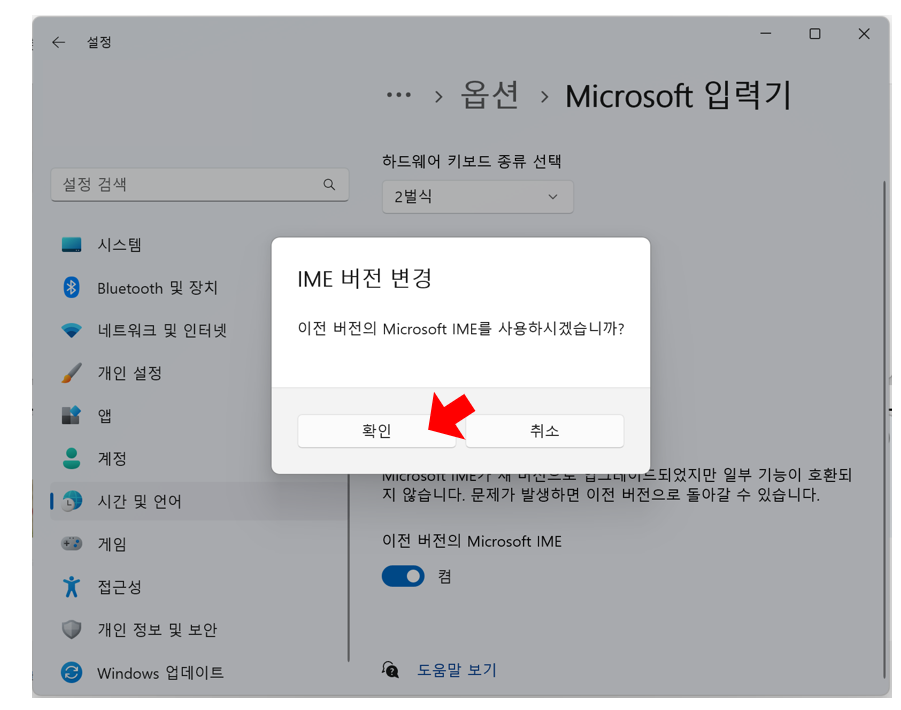Open 시스템 settings icon
Image resolution: width=901 pixels, height=710 pixels.
point(71,245)
